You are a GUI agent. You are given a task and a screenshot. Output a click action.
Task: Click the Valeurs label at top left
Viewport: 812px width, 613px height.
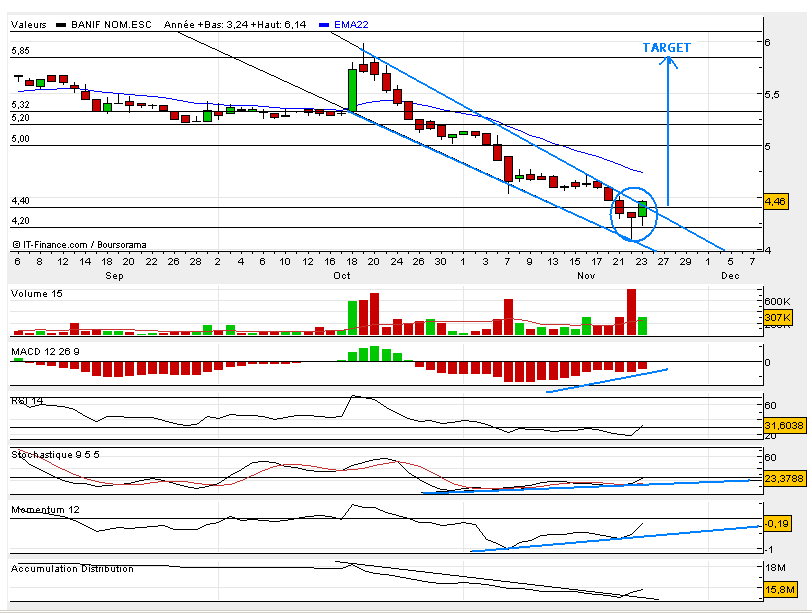28,24
